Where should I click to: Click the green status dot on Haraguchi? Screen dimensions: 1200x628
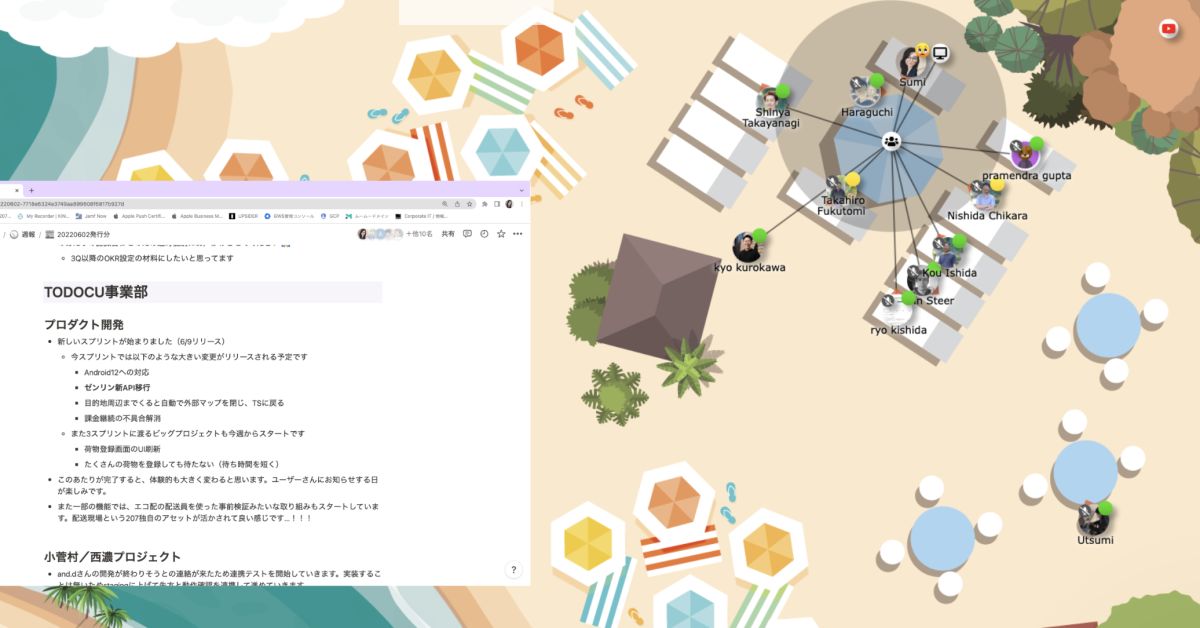[877, 80]
